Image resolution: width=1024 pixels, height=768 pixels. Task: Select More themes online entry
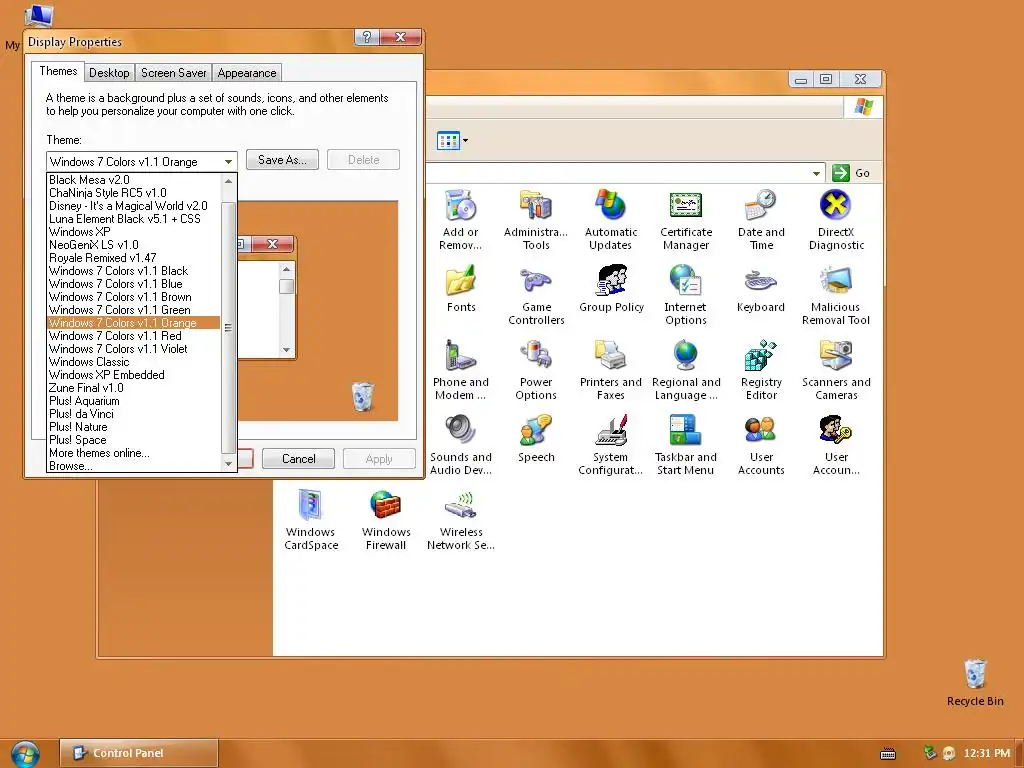[x=134, y=453]
